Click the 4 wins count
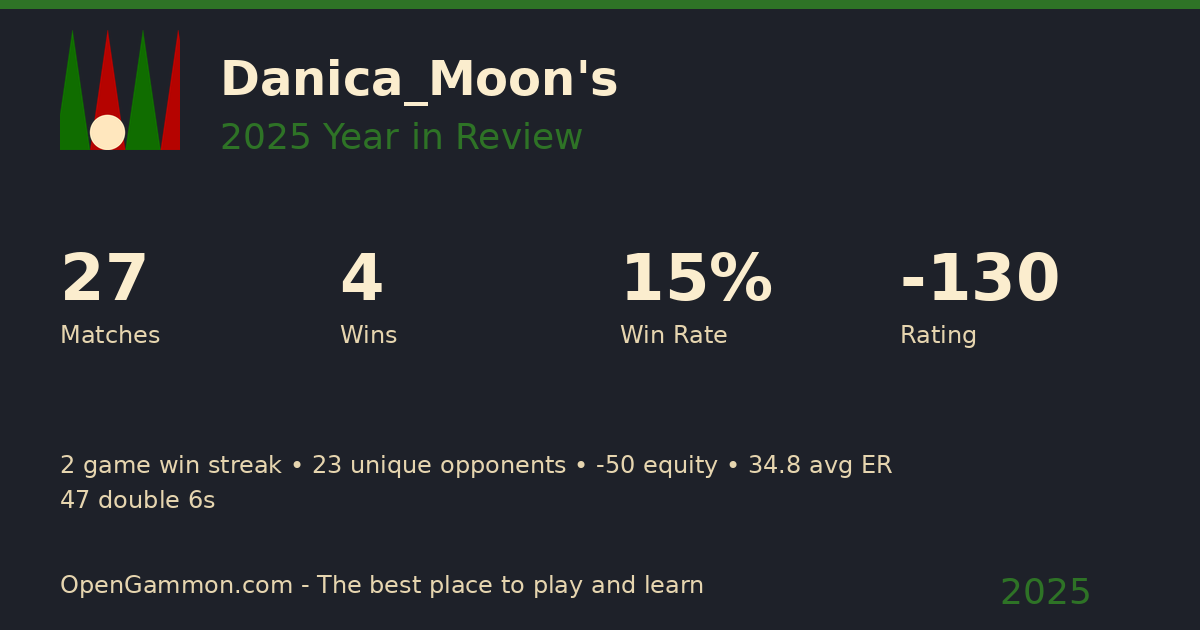Image resolution: width=1200 pixels, height=630 pixels. click(361, 280)
